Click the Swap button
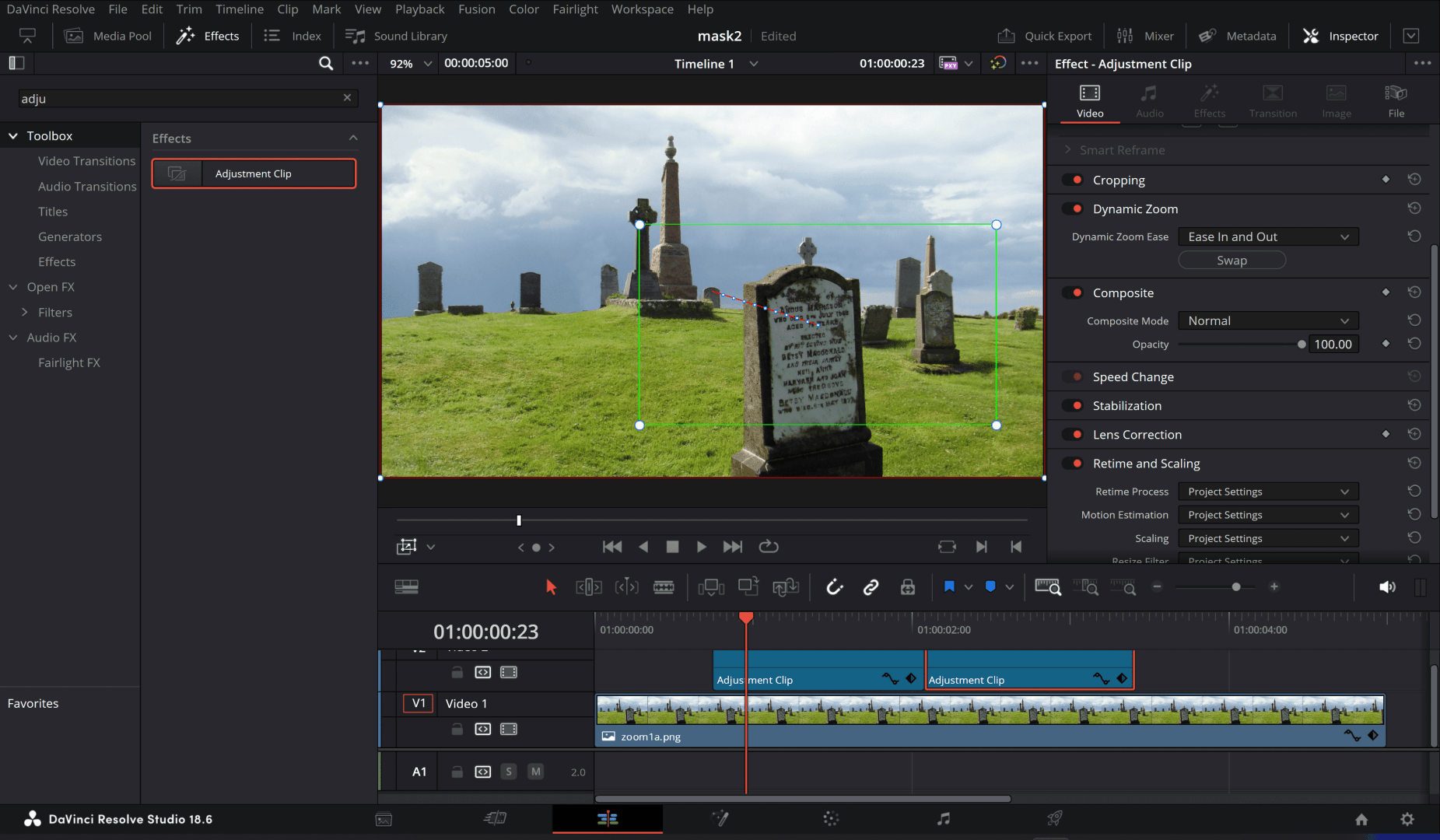Viewport: 1440px width, 840px height. pyautogui.click(x=1232, y=261)
